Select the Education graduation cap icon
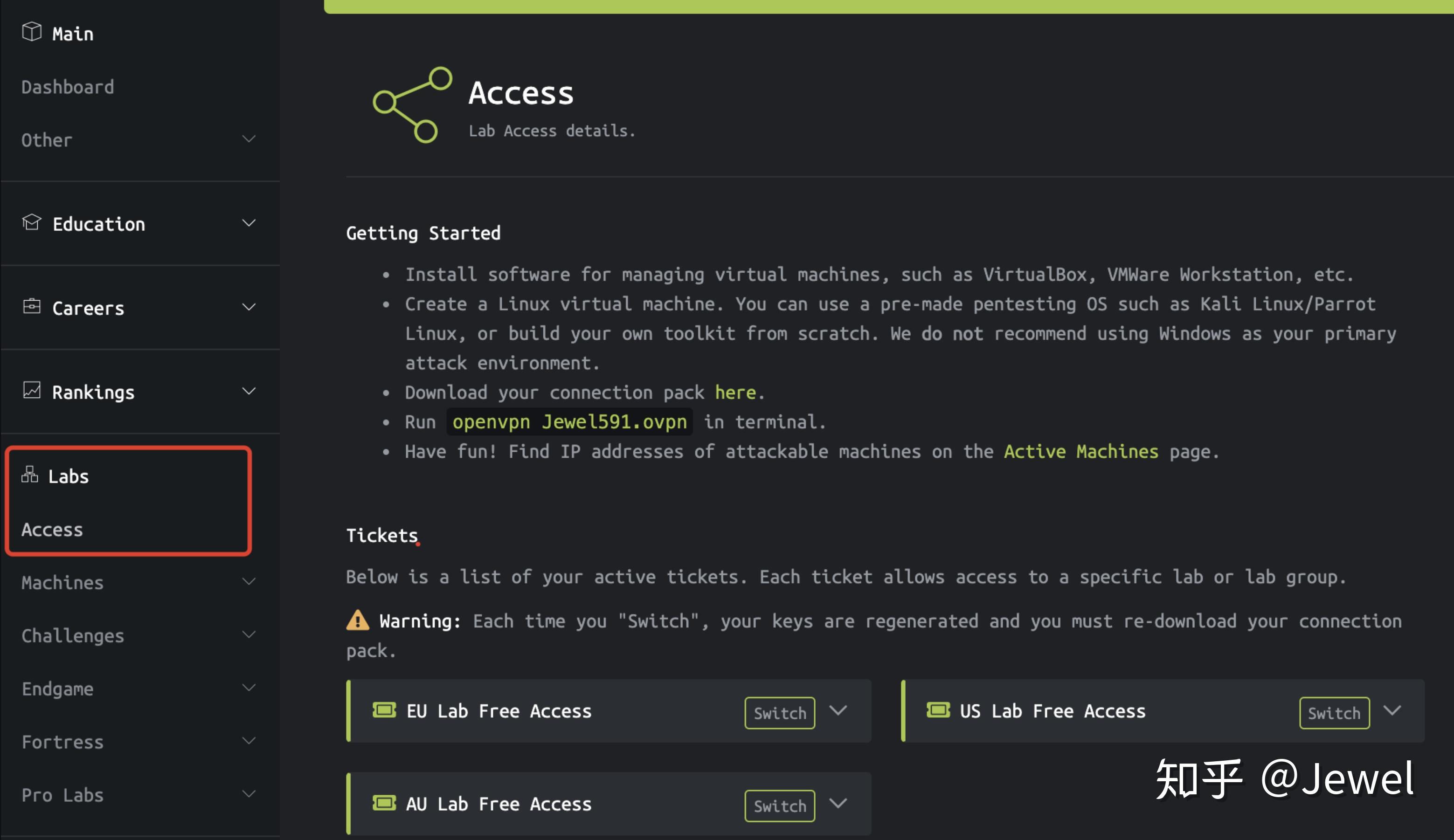The width and height of the screenshot is (1454, 840). (x=32, y=223)
